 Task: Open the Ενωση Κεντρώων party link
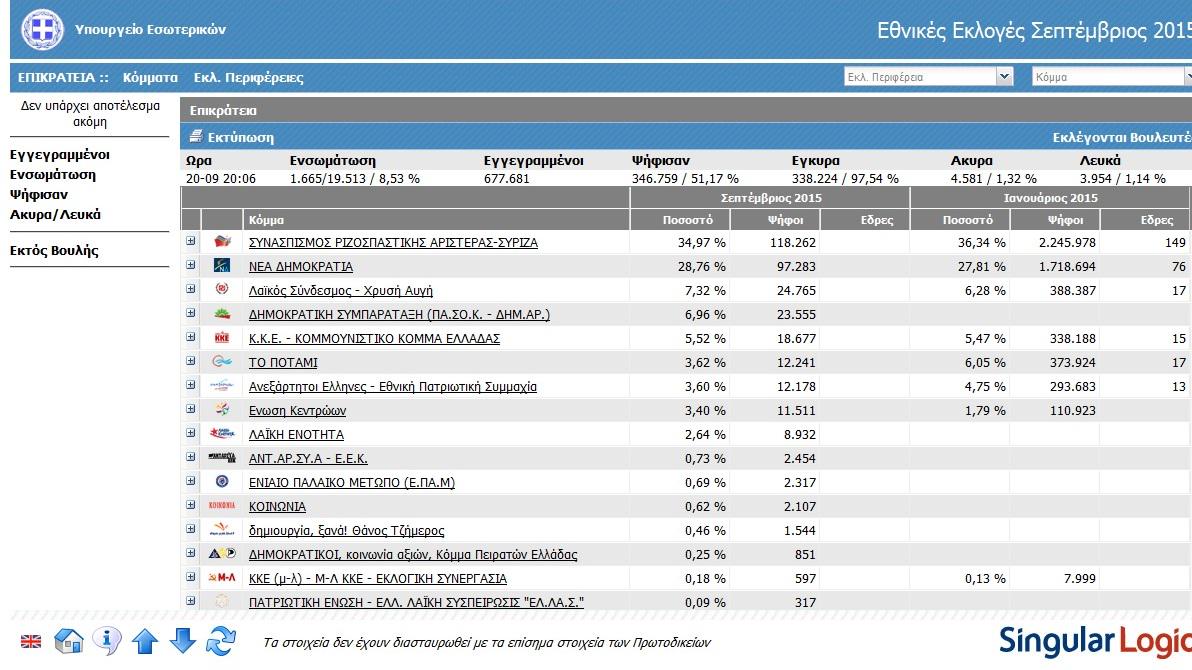(297, 411)
